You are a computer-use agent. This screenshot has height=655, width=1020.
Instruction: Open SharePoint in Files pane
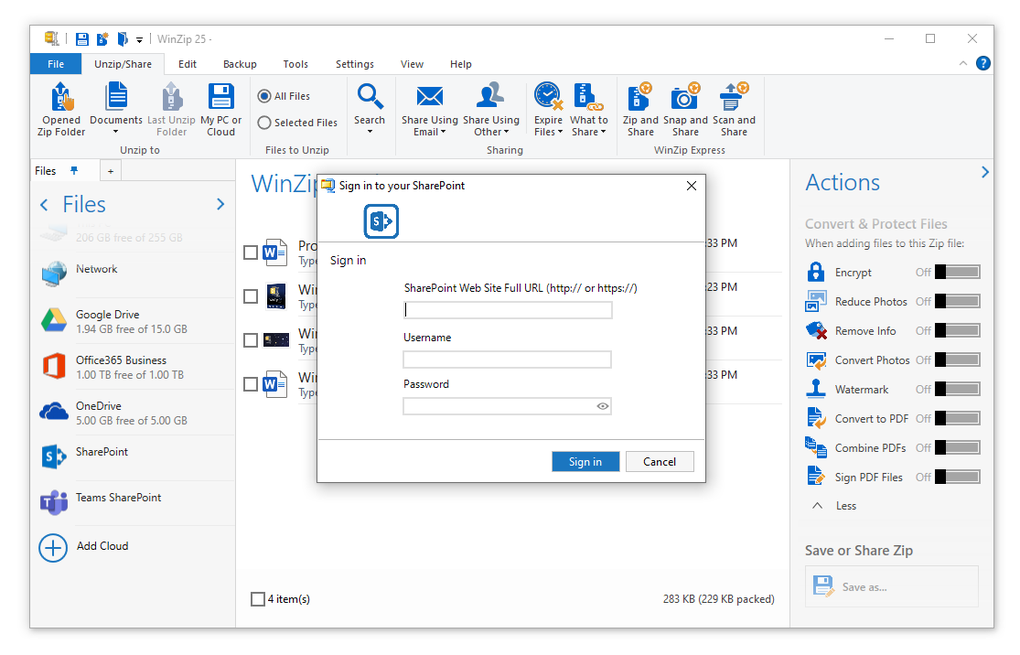(x=135, y=458)
